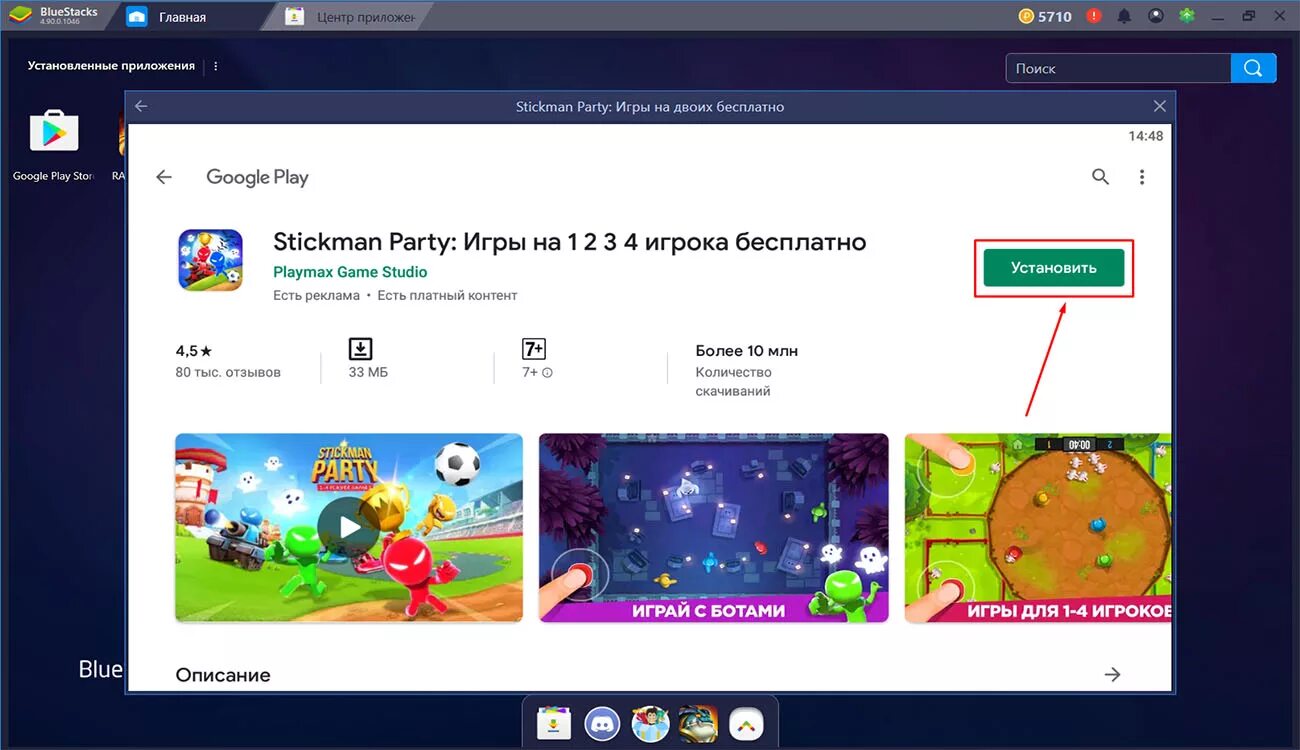Play the Stickman Party trailer video
This screenshot has width=1300, height=750.
pyautogui.click(x=349, y=527)
